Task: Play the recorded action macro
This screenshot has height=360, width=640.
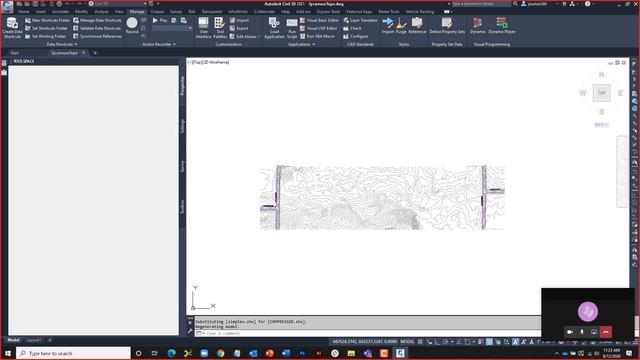Action: point(160,20)
